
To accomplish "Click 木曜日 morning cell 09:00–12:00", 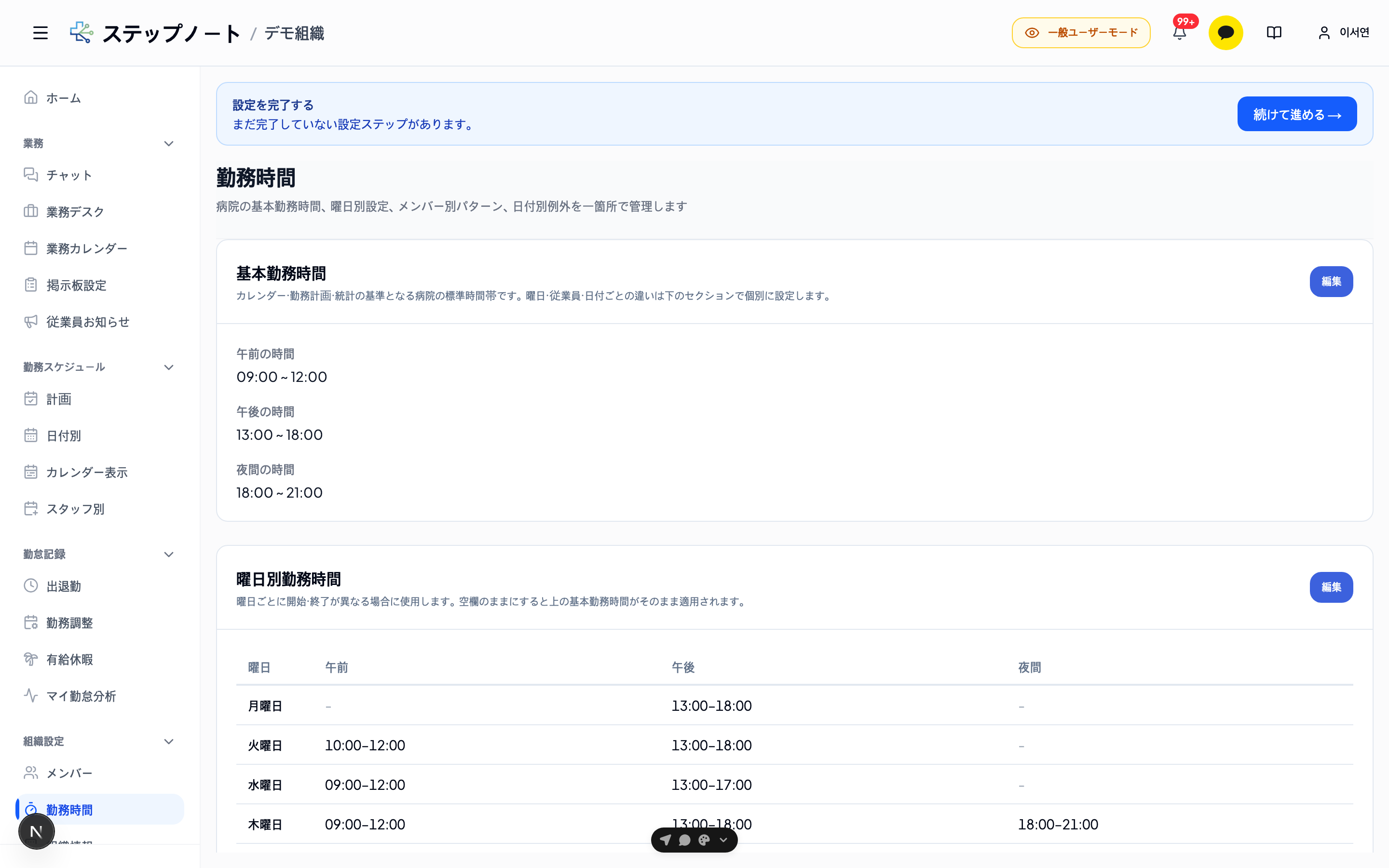I will (365, 825).
